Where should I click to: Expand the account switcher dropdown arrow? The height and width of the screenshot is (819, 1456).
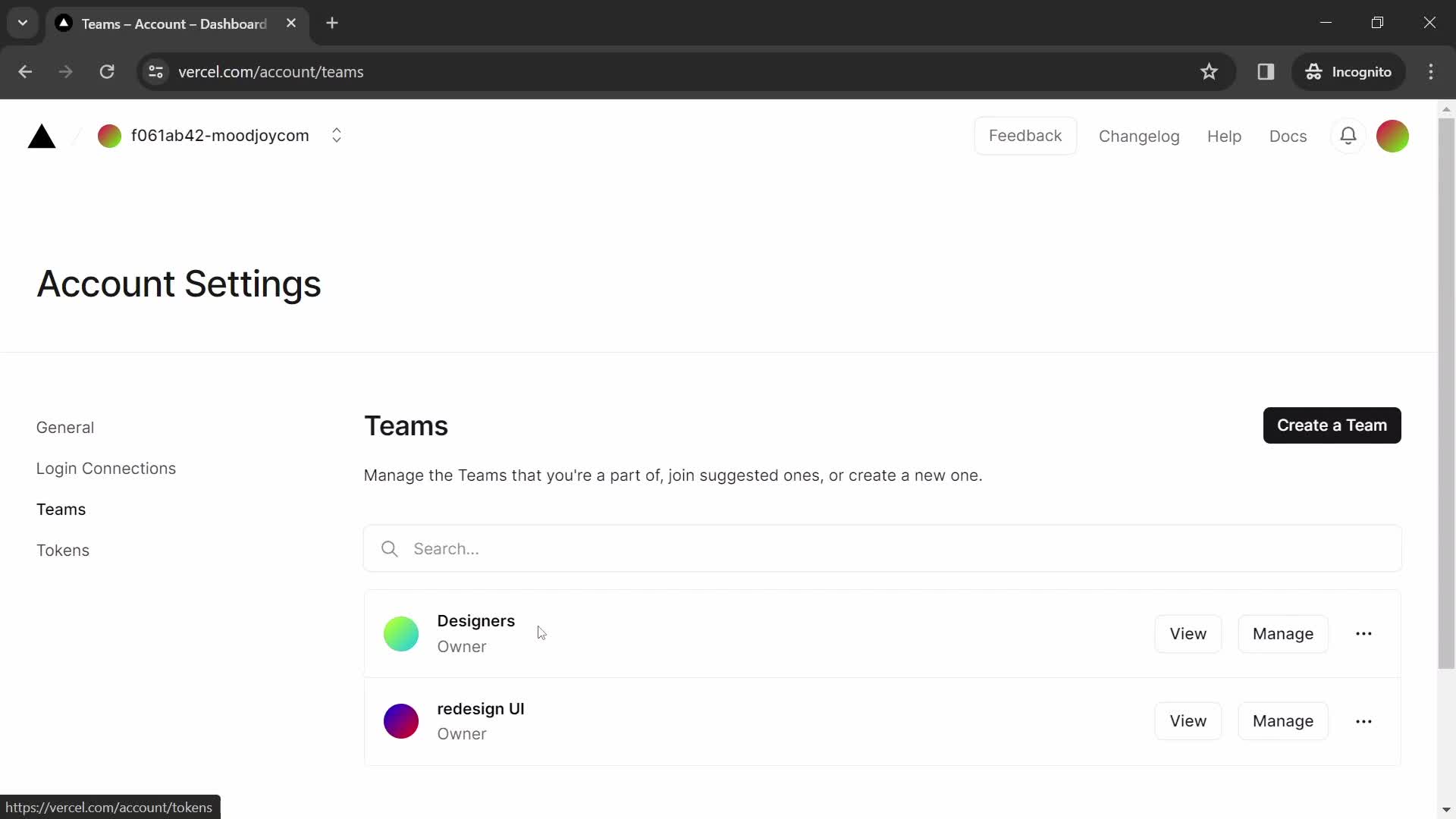337,136
